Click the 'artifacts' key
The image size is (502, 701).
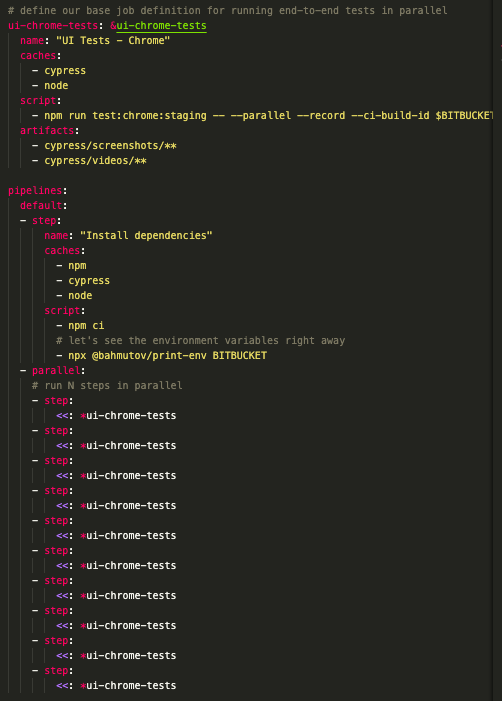(x=47, y=130)
